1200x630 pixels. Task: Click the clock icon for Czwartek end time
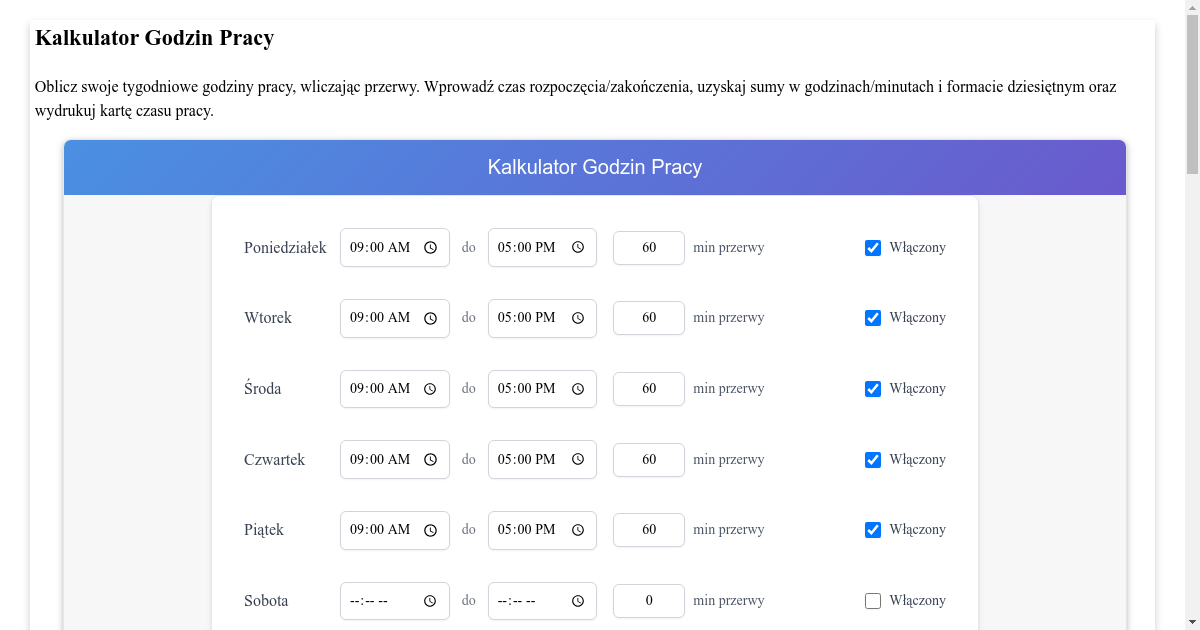point(578,459)
